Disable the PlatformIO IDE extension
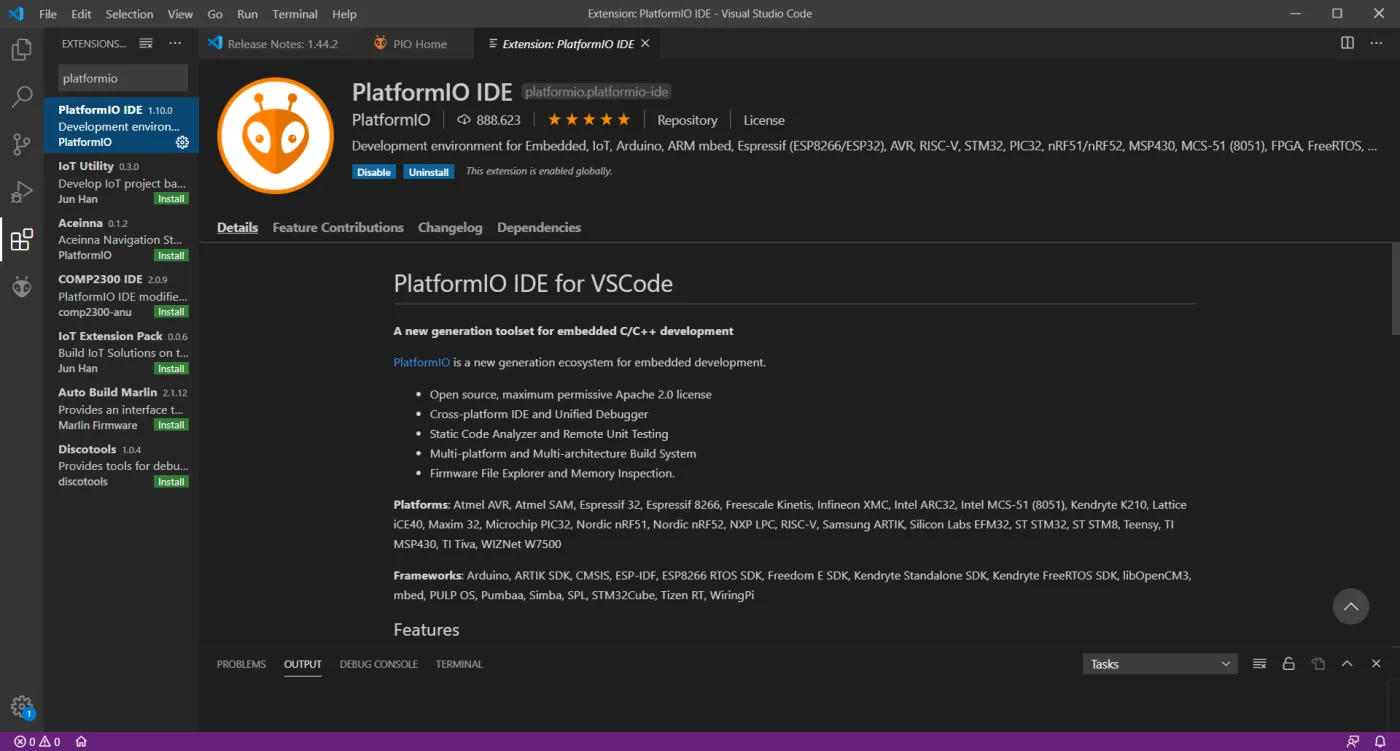The image size is (1400, 751). click(x=374, y=172)
